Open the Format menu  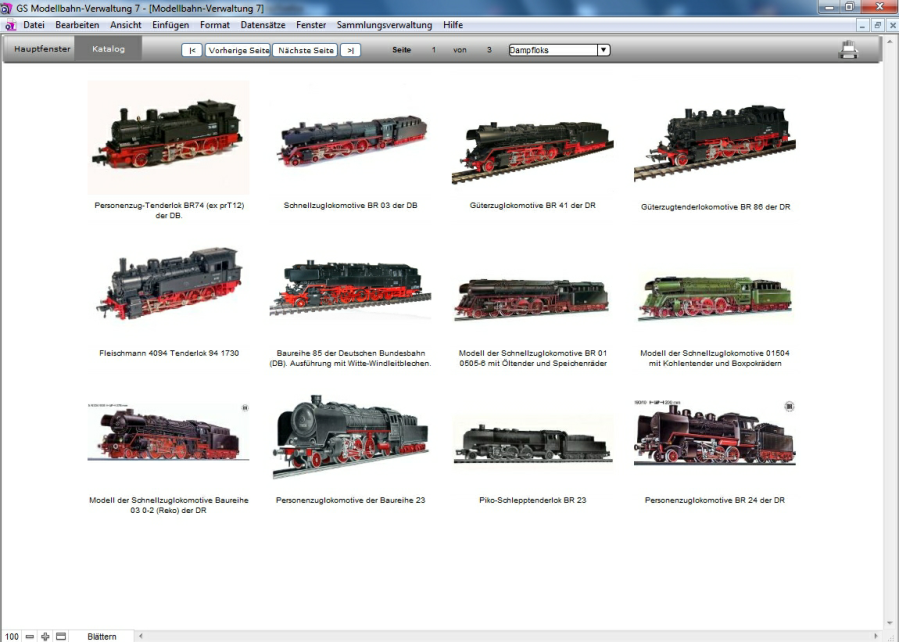(x=215, y=25)
